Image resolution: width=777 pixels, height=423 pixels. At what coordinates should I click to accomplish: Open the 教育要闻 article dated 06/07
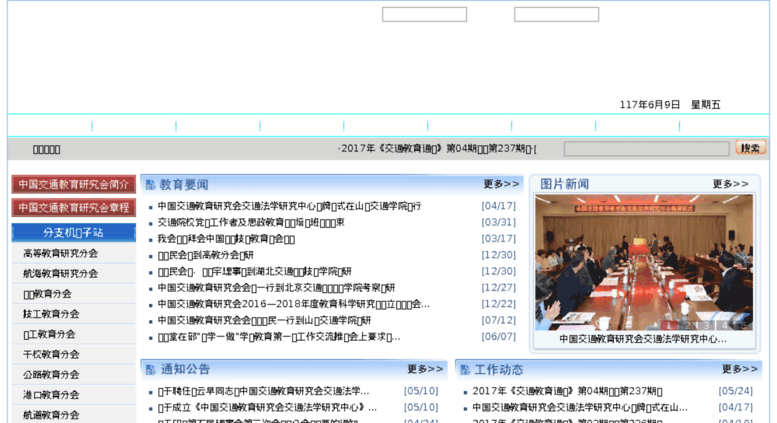coord(279,337)
